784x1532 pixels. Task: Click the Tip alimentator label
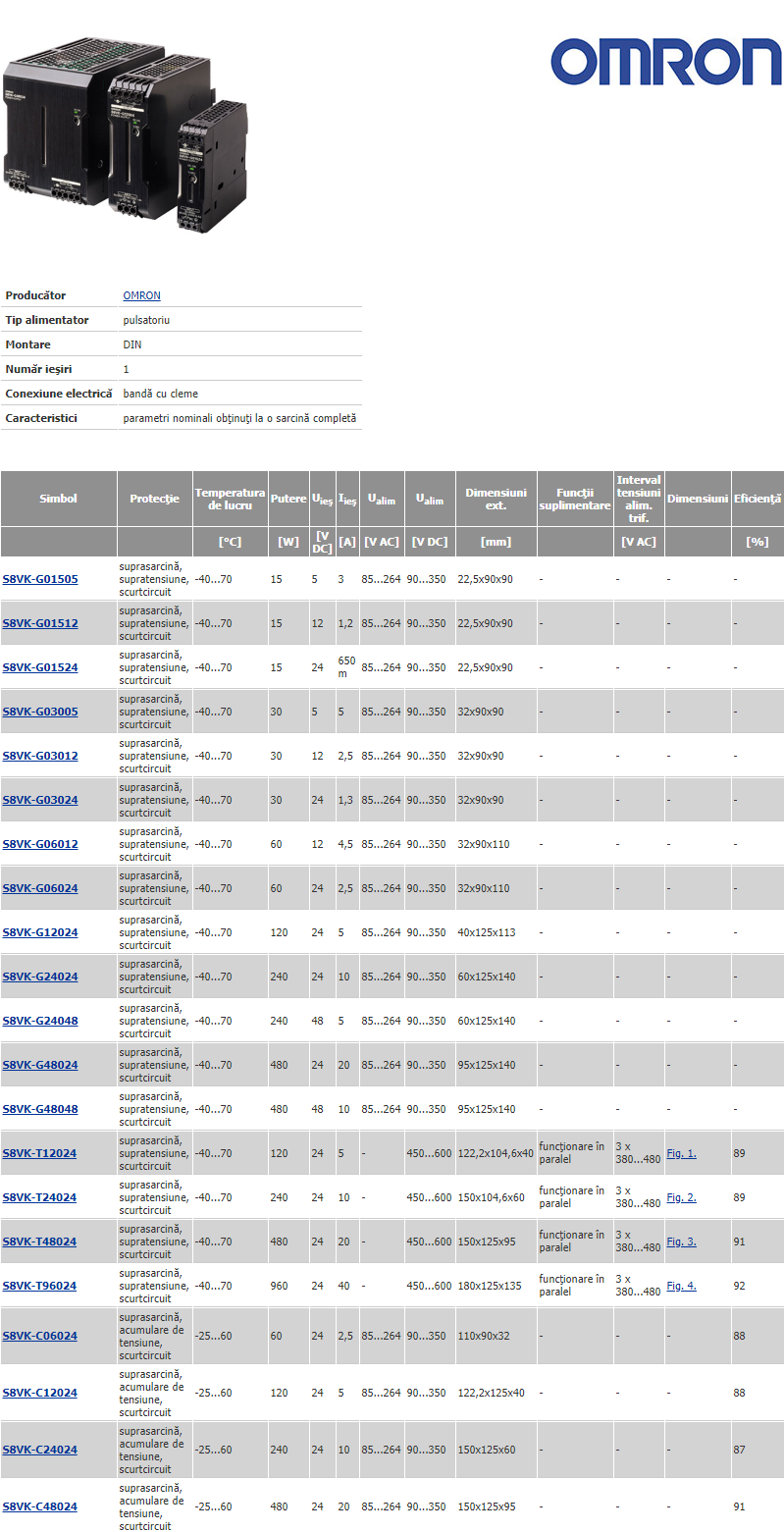(x=47, y=320)
